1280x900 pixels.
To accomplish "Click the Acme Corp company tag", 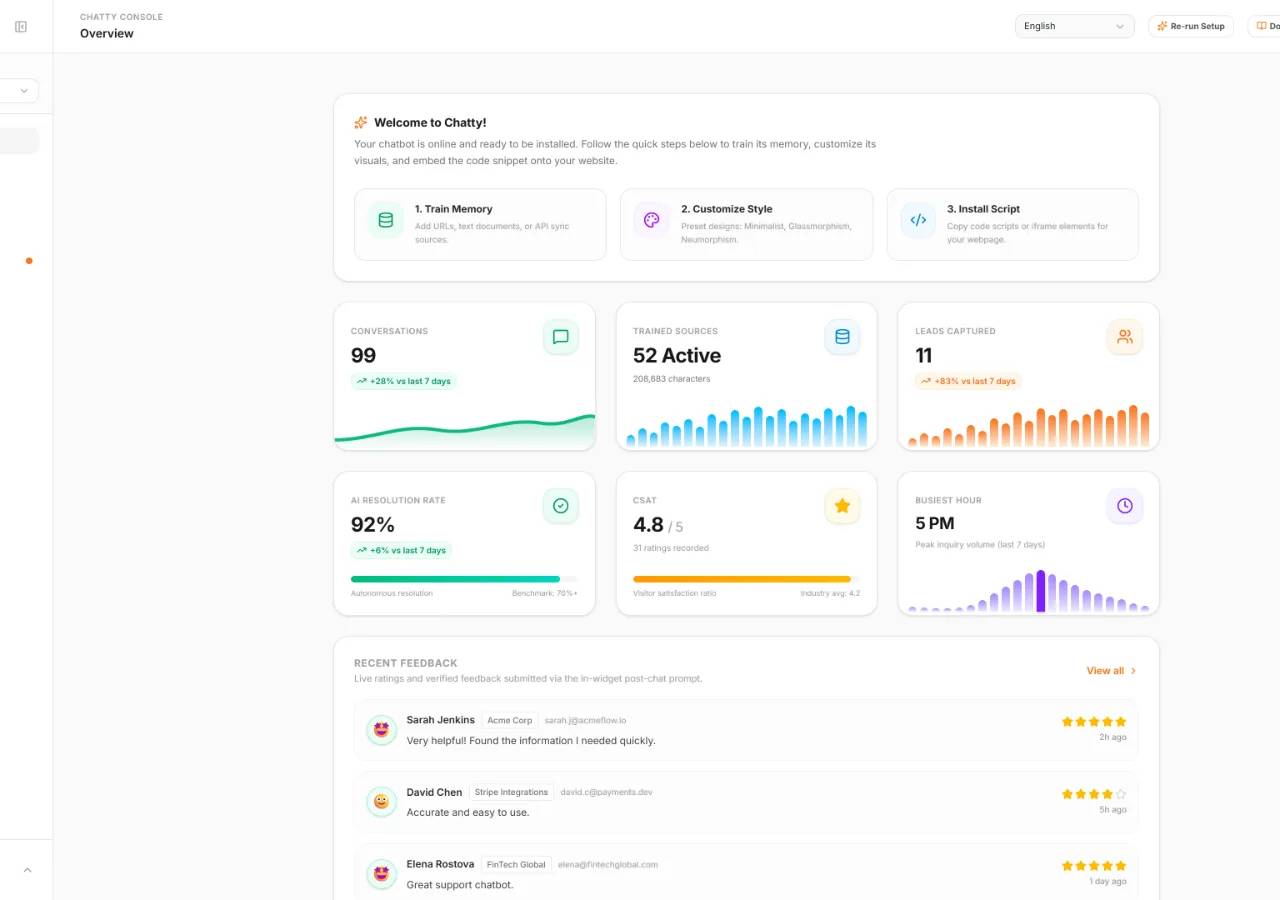I will click(510, 720).
